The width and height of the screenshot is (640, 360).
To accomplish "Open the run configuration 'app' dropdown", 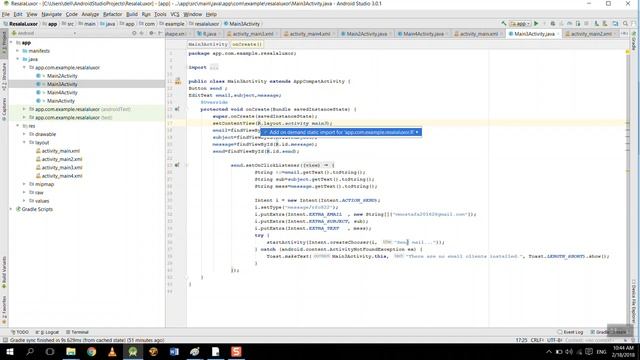I will [520, 24].
